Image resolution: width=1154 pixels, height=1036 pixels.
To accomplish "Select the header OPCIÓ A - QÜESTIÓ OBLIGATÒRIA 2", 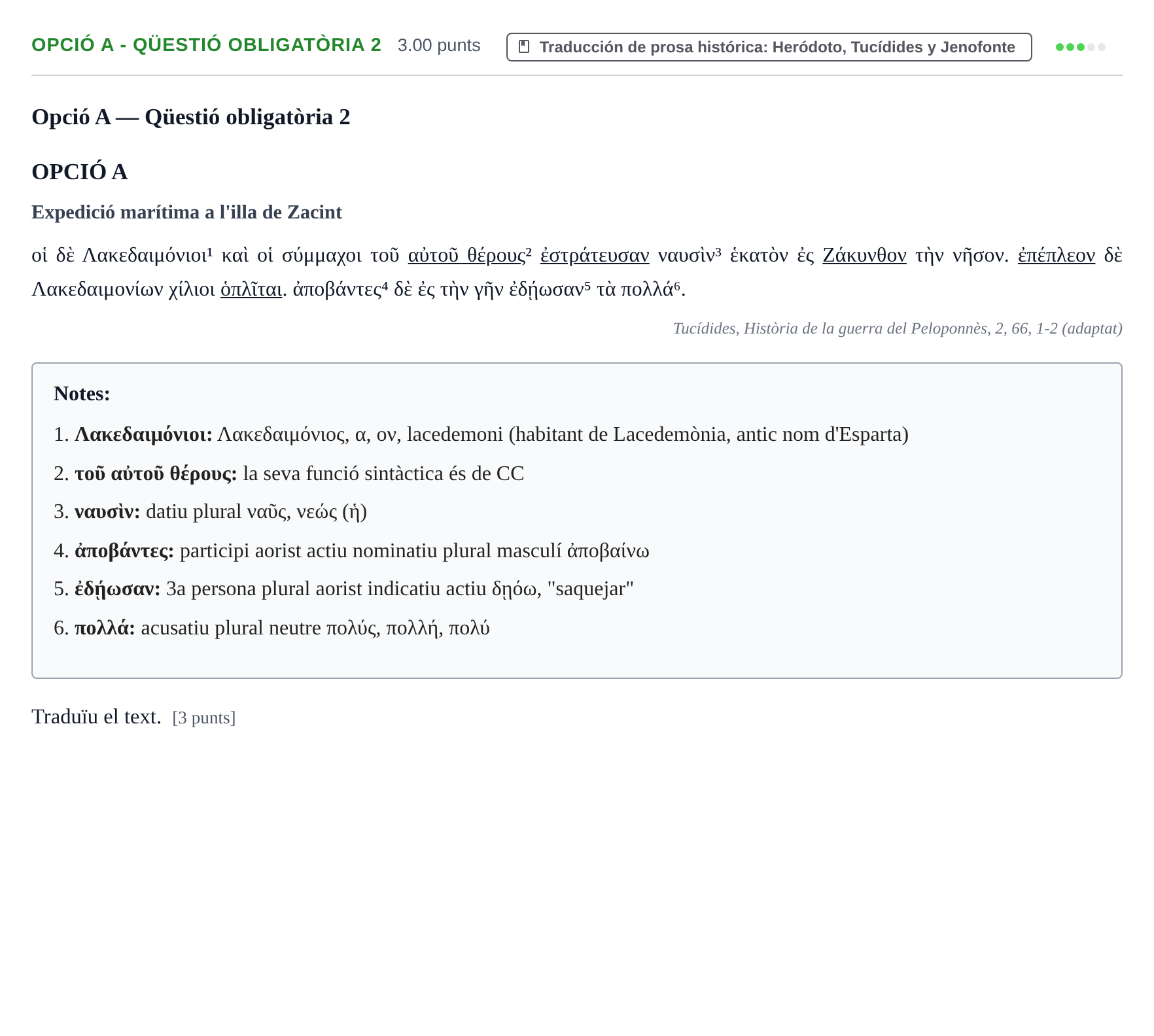I will click(206, 45).
